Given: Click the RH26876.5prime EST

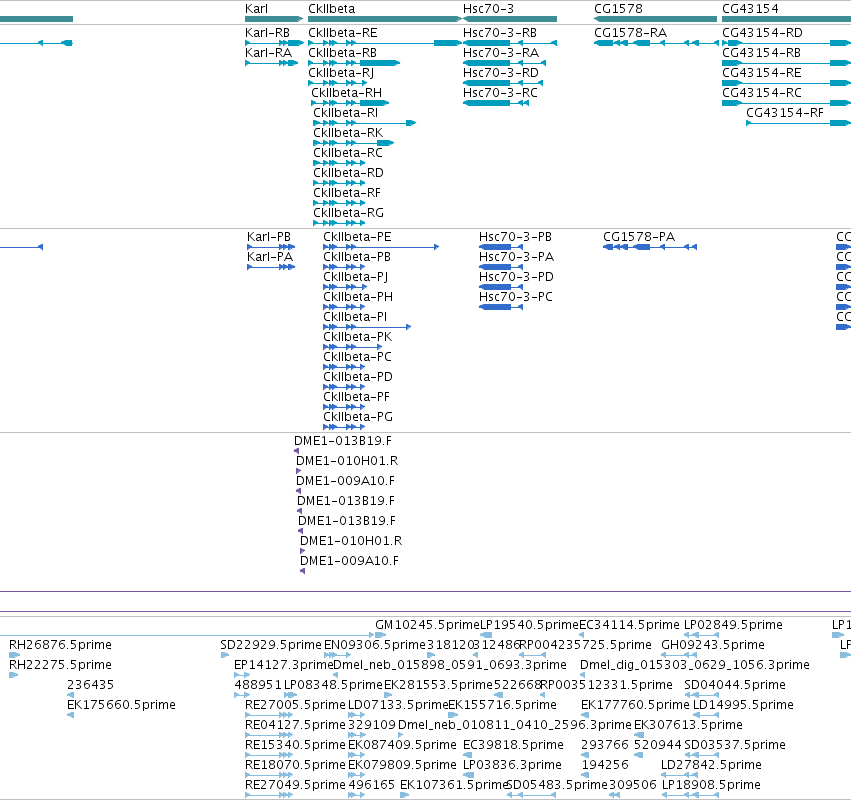Looking at the screenshot, I should tap(60, 645).
